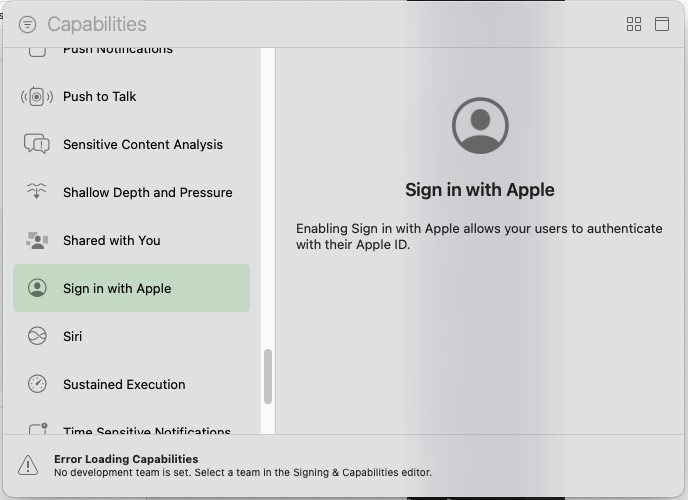Image resolution: width=688 pixels, height=500 pixels.
Task: Open the filter icon beside Capabilities
Action: (27, 24)
